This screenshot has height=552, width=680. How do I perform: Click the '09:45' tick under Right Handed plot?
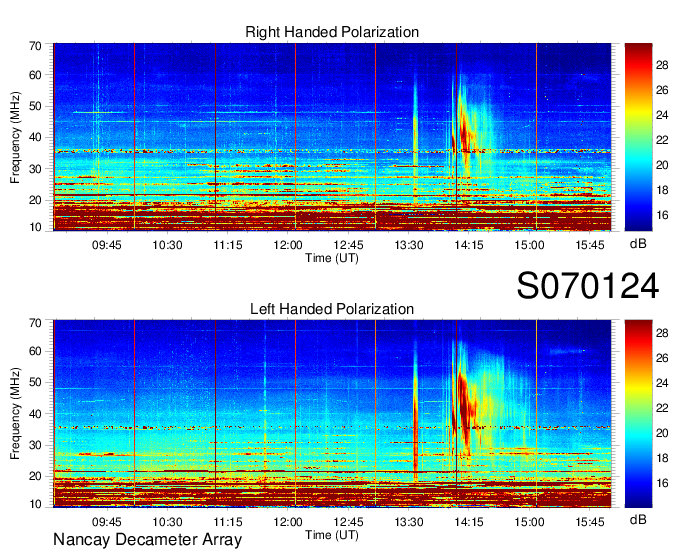[107, 245]
